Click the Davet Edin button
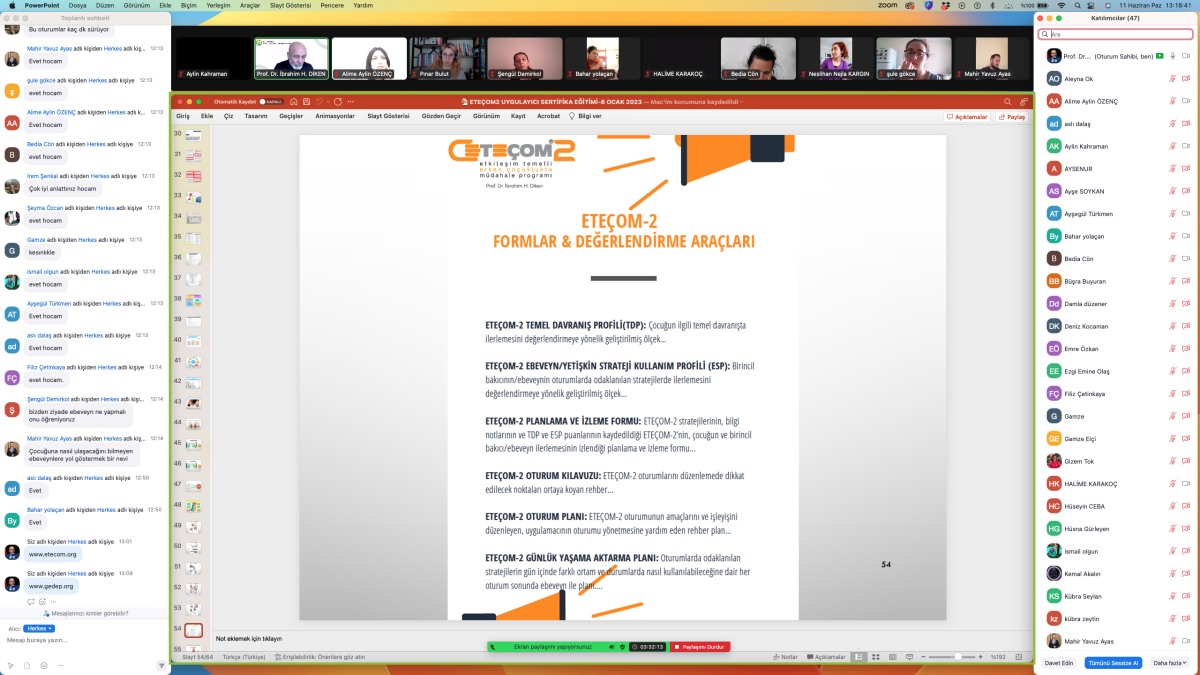This screenshot has width=1200, height=675. coord(1059,663)
